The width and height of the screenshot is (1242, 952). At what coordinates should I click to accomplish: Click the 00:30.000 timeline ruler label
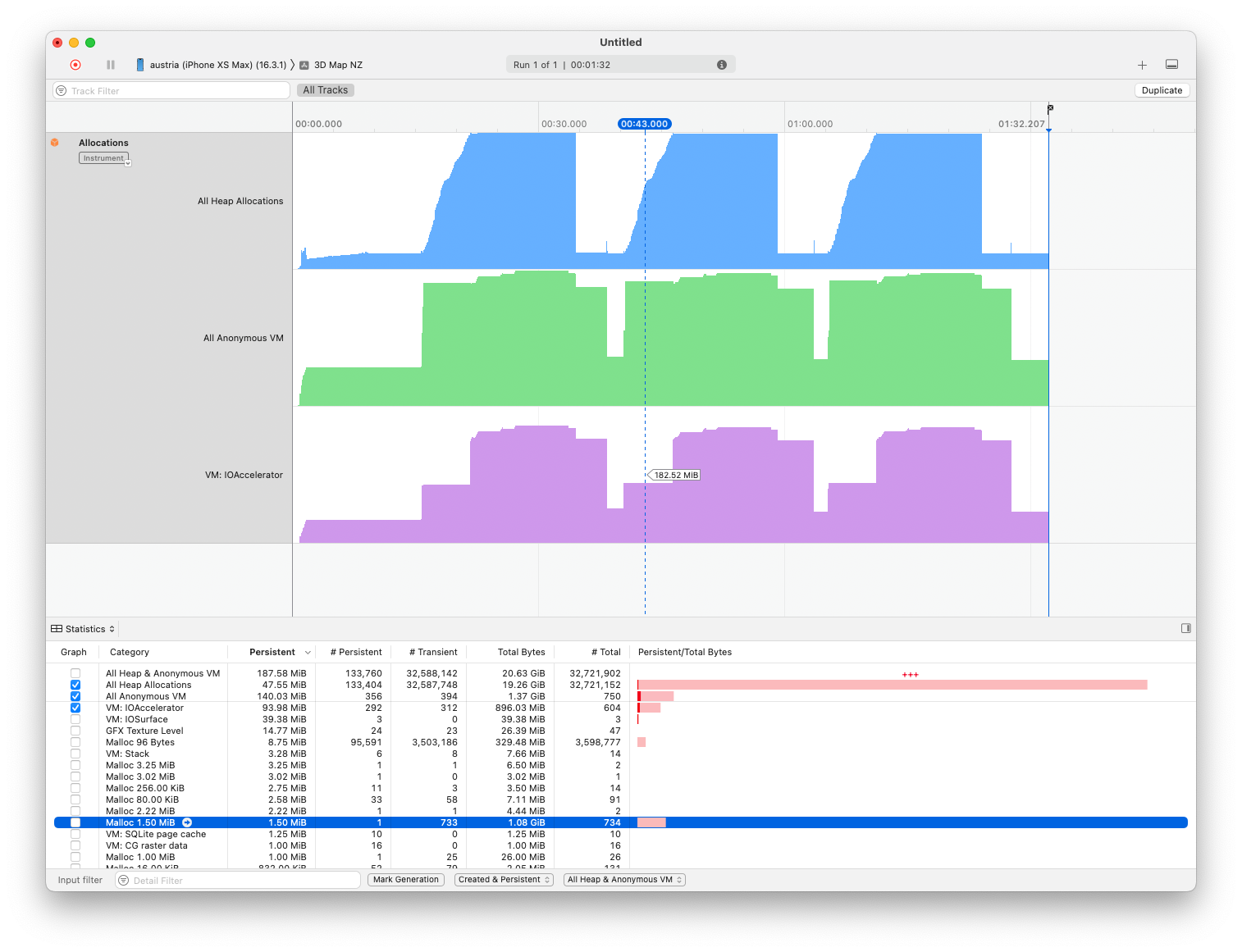pyautogui.click(x=564, y=124)
